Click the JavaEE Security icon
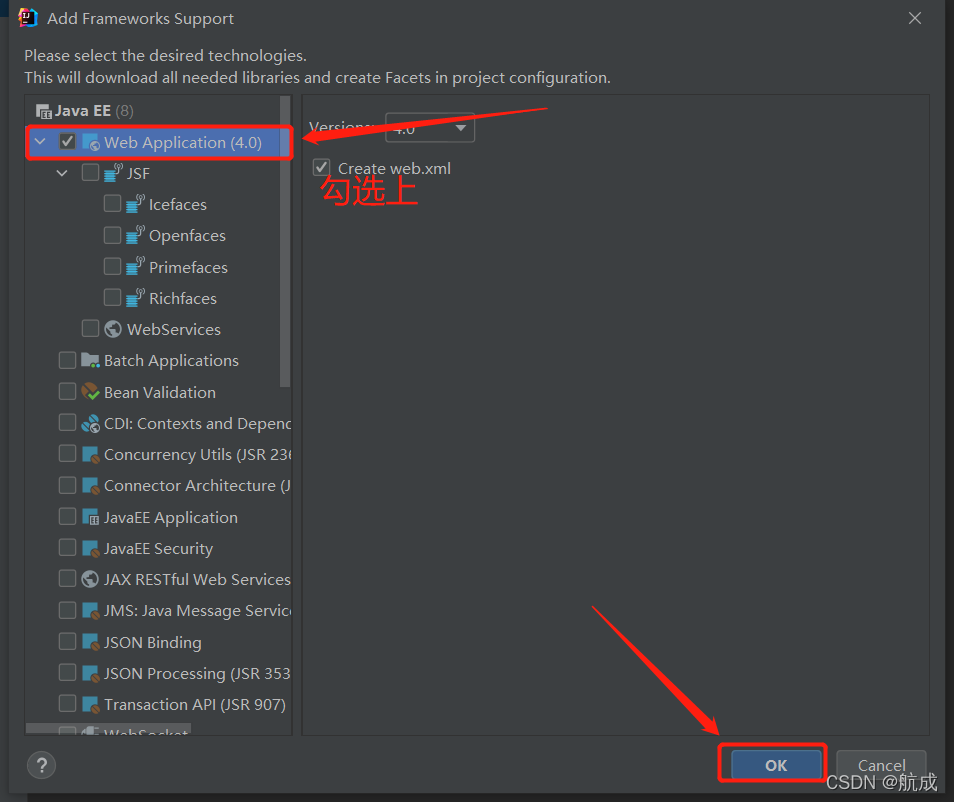 [91, 548]
